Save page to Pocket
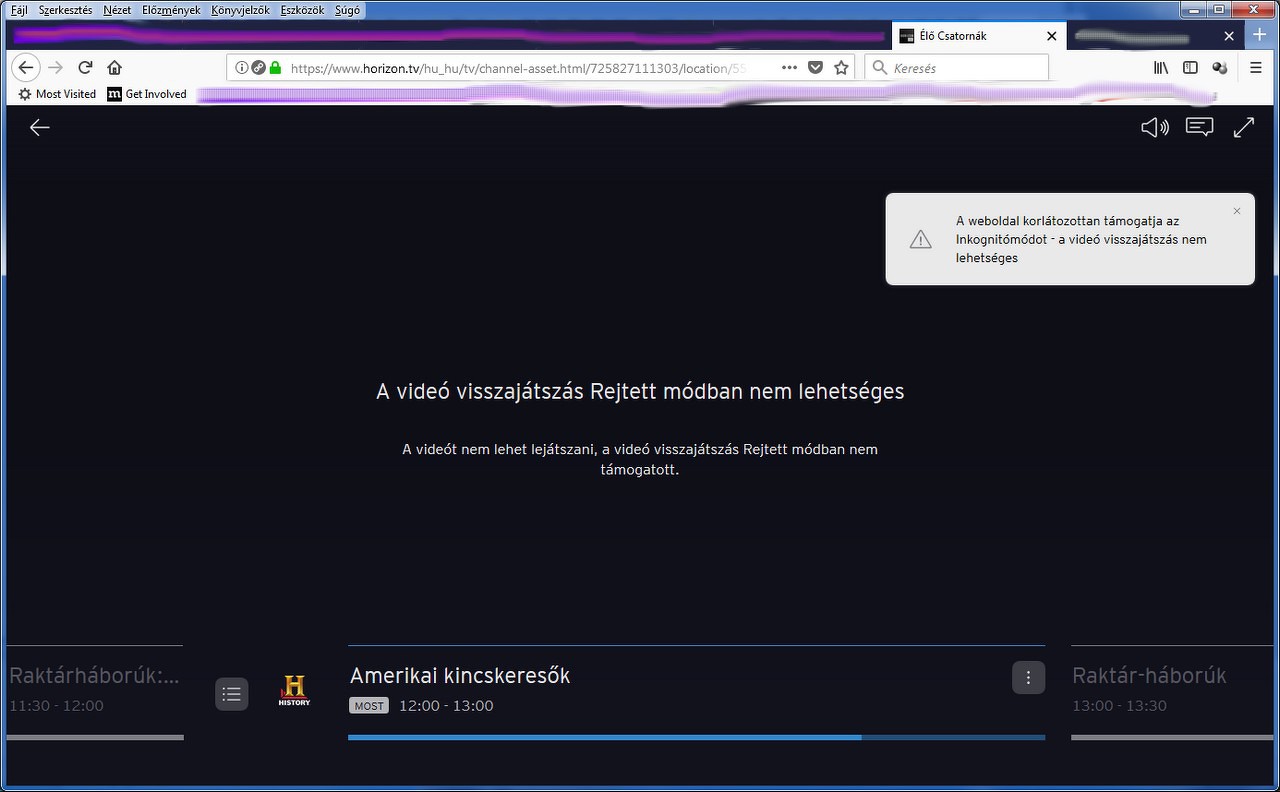This screenshot has width=1280, height=792. tap(815, 68)
